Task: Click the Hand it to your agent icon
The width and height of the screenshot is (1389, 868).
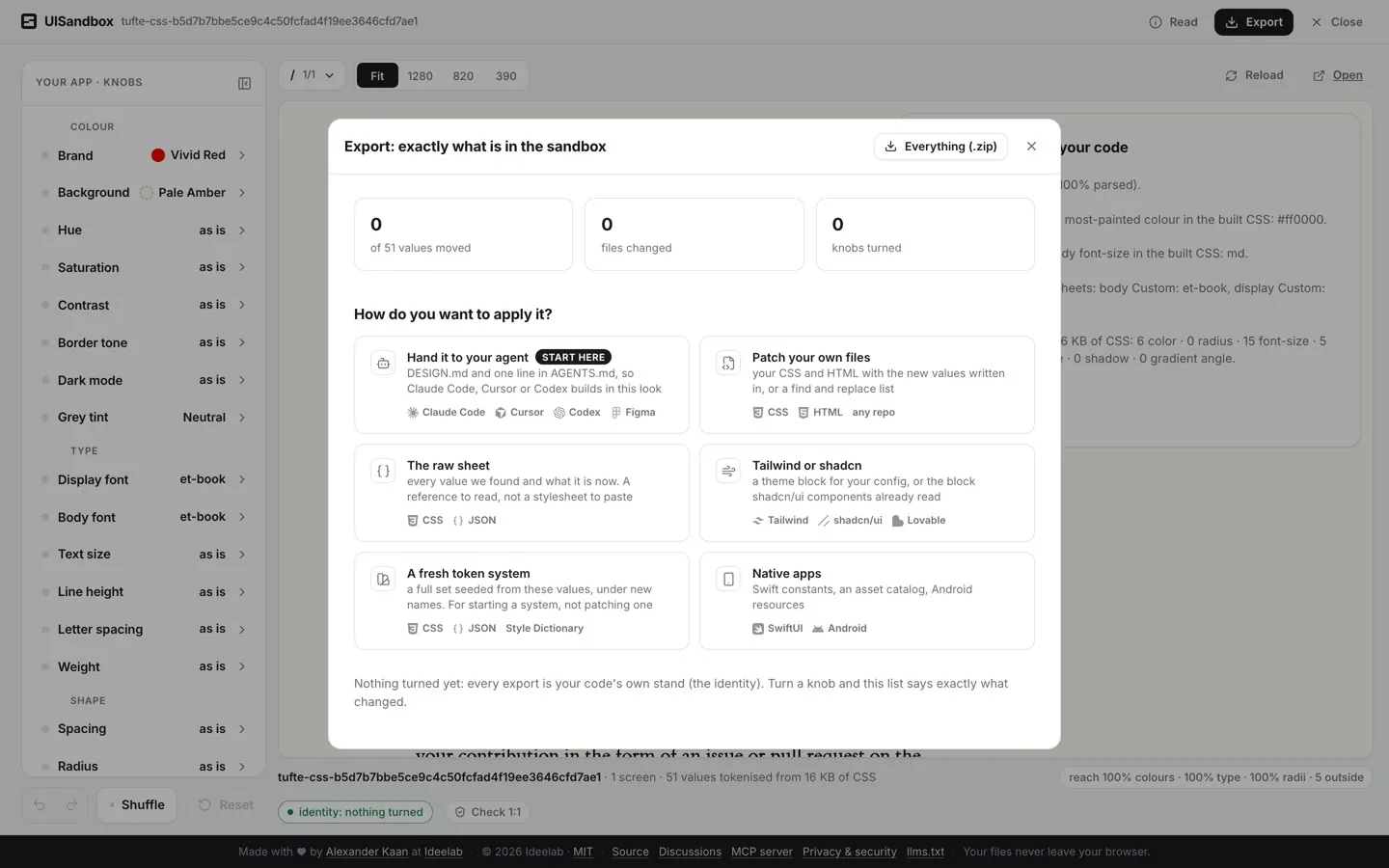Action: point(383,364)
